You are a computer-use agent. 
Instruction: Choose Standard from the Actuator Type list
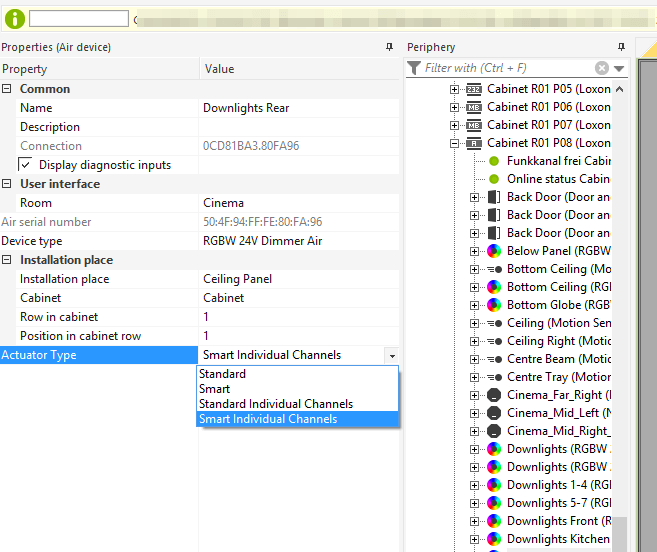(222, 374)
